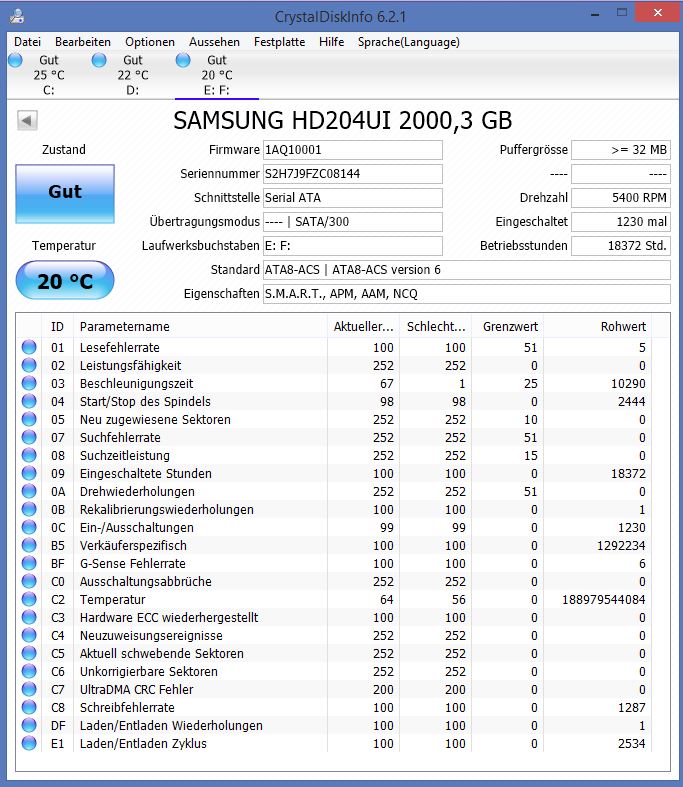This screenshot has width=683, height=787.
Task: Click the ID column header
Action: point(57,327)
